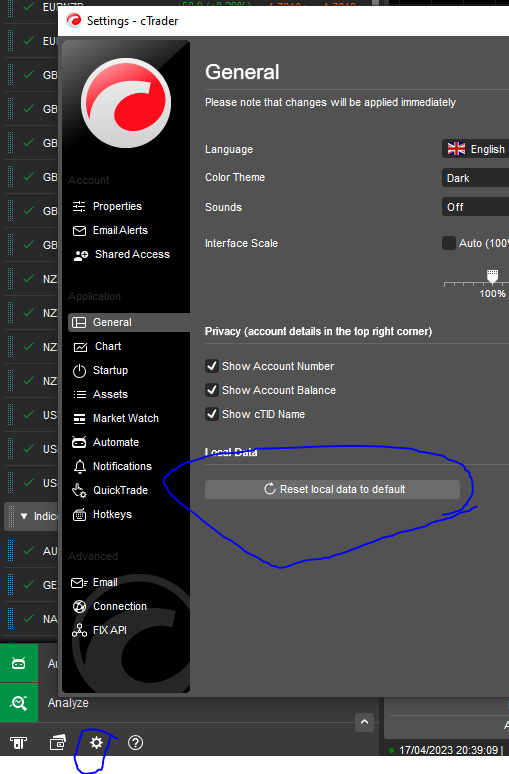The width and height of the screenshot is (509, 774).
Task: Open Properties in the Account section
Action: pyautogui.click(x=117, y=206)
